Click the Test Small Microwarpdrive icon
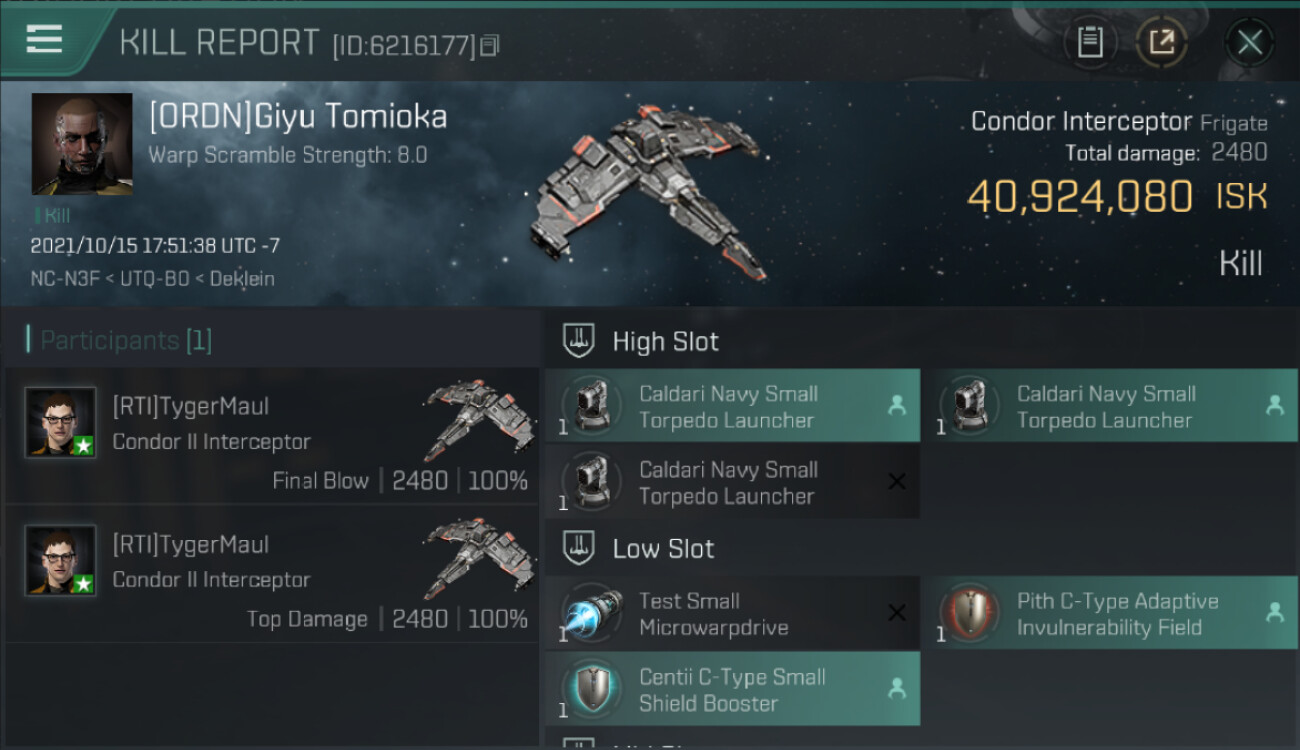 click(x=592, y=614)
